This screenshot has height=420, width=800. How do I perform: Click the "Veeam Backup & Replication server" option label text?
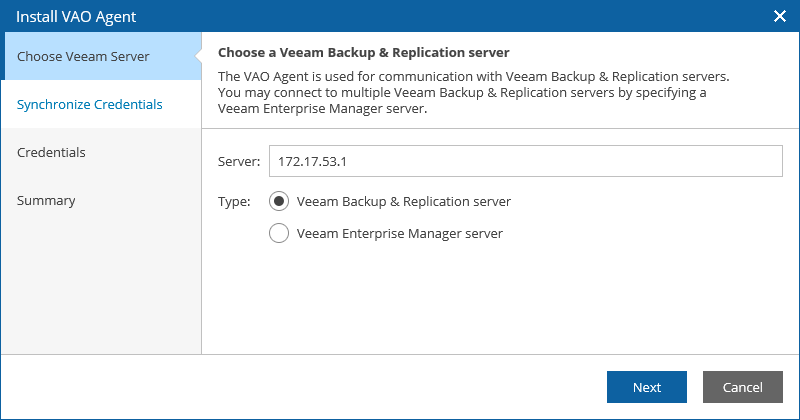404,202
